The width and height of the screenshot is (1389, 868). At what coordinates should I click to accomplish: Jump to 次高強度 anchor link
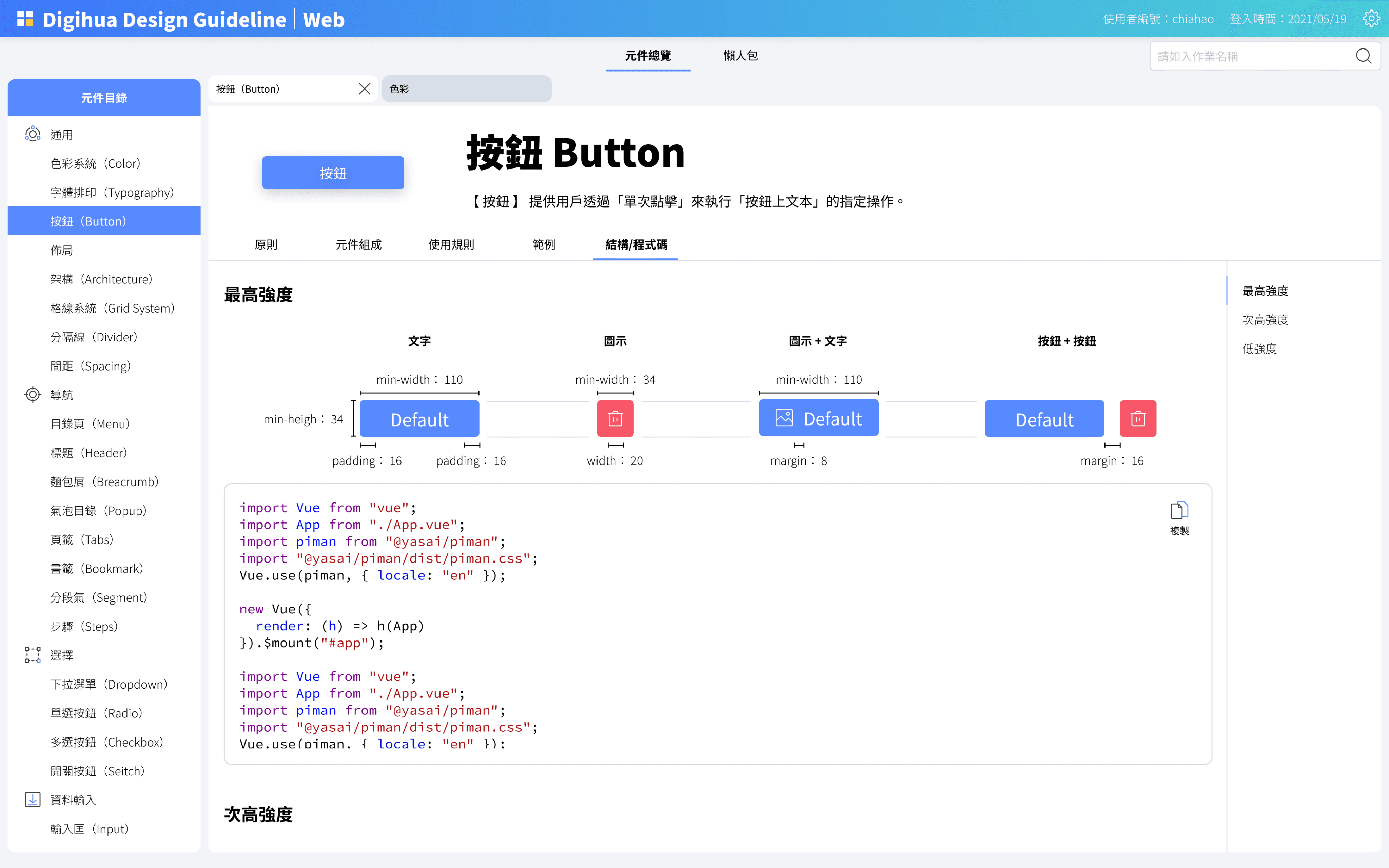tap(1265, 320)
